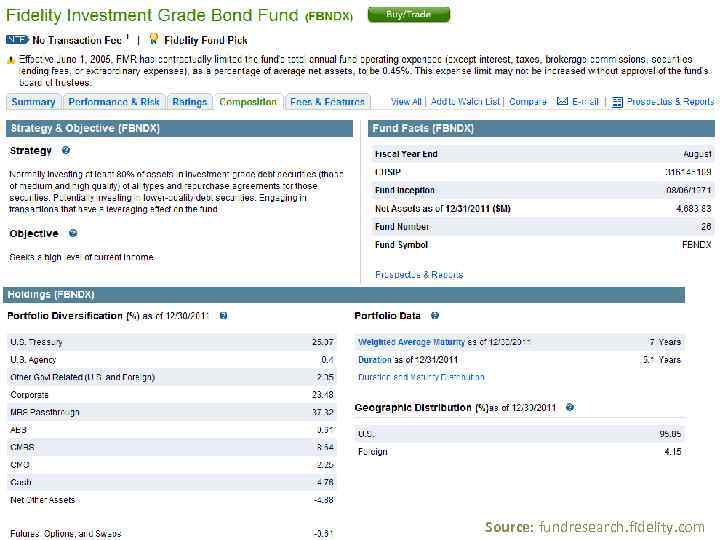The image size is (720, 540).
Task: Click the Strategy & Objective (FBNDX) header
Action: pos(180,129)
